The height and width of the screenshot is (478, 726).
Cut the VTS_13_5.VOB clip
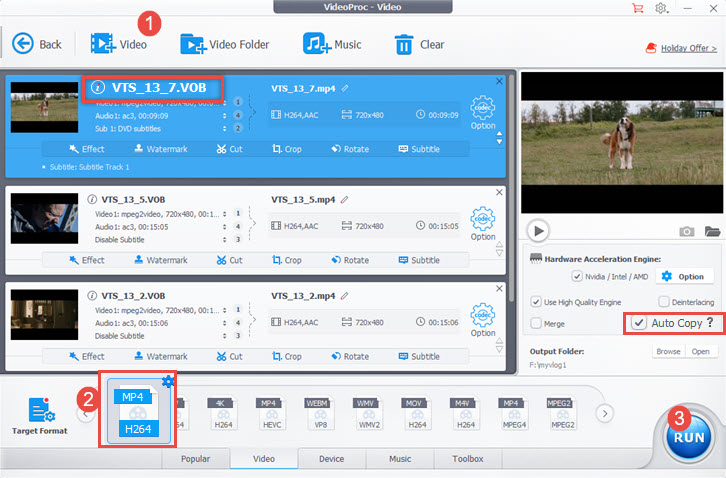tap(230, 260)
